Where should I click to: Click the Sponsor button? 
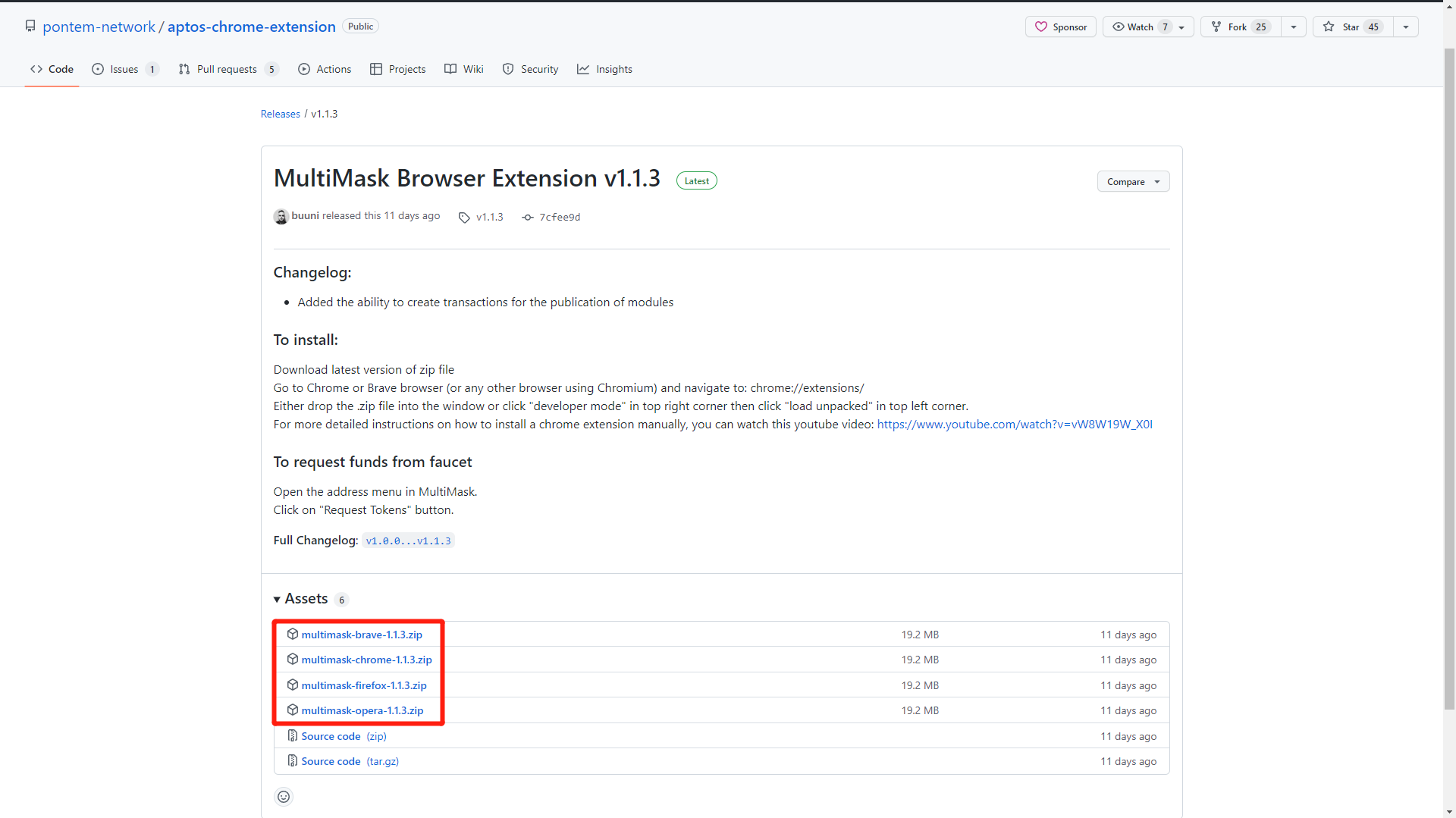1060,27
